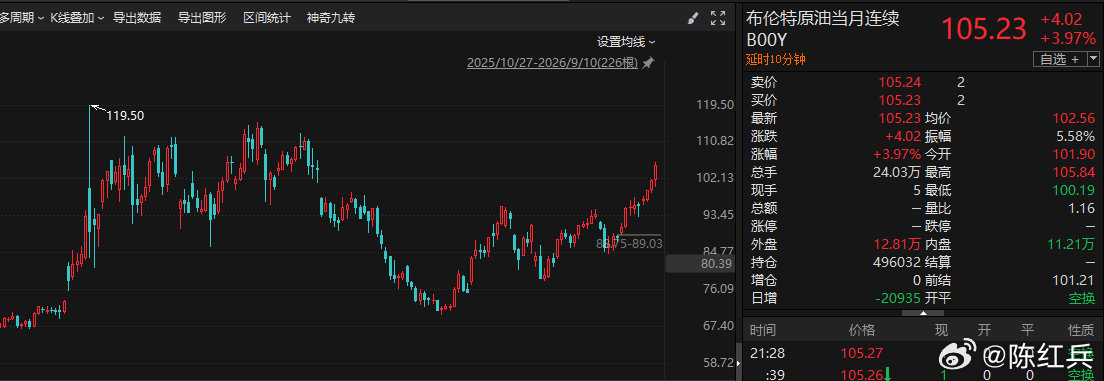Click 导出数据 export data
1104x381 pixels.
tap(137, 18)
